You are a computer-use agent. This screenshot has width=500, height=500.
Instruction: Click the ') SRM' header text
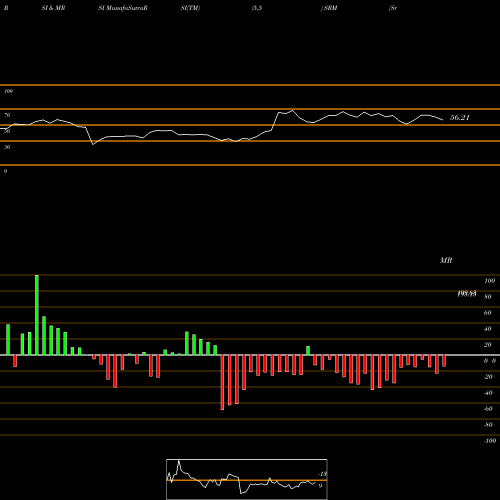(329, 8)
